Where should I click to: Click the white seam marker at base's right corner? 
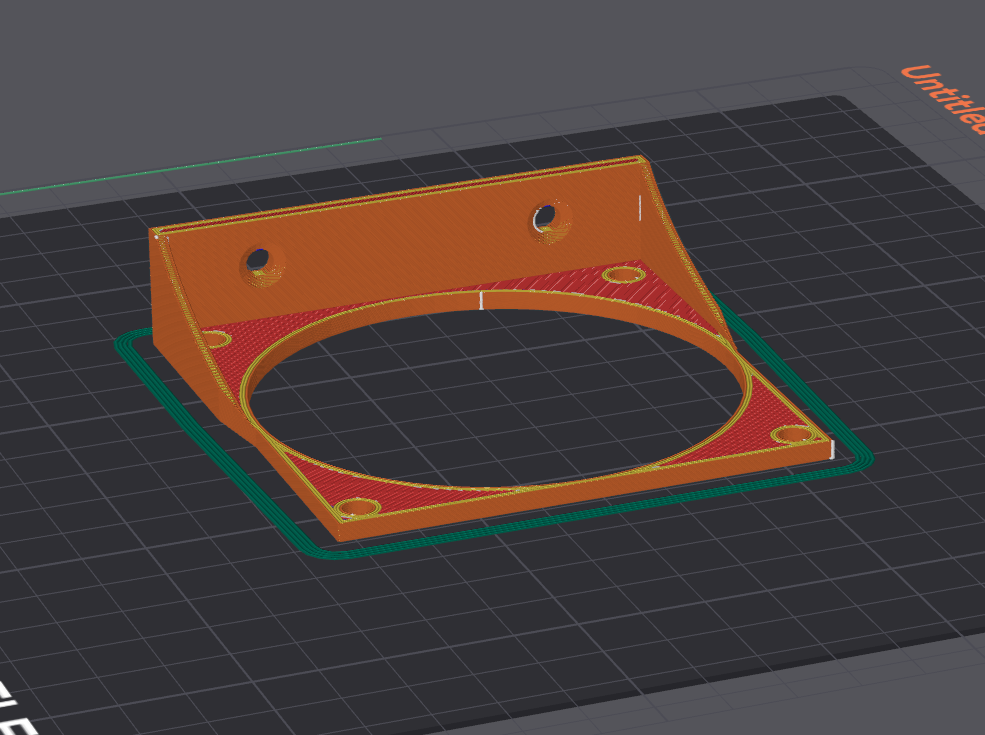click(830, 447)
